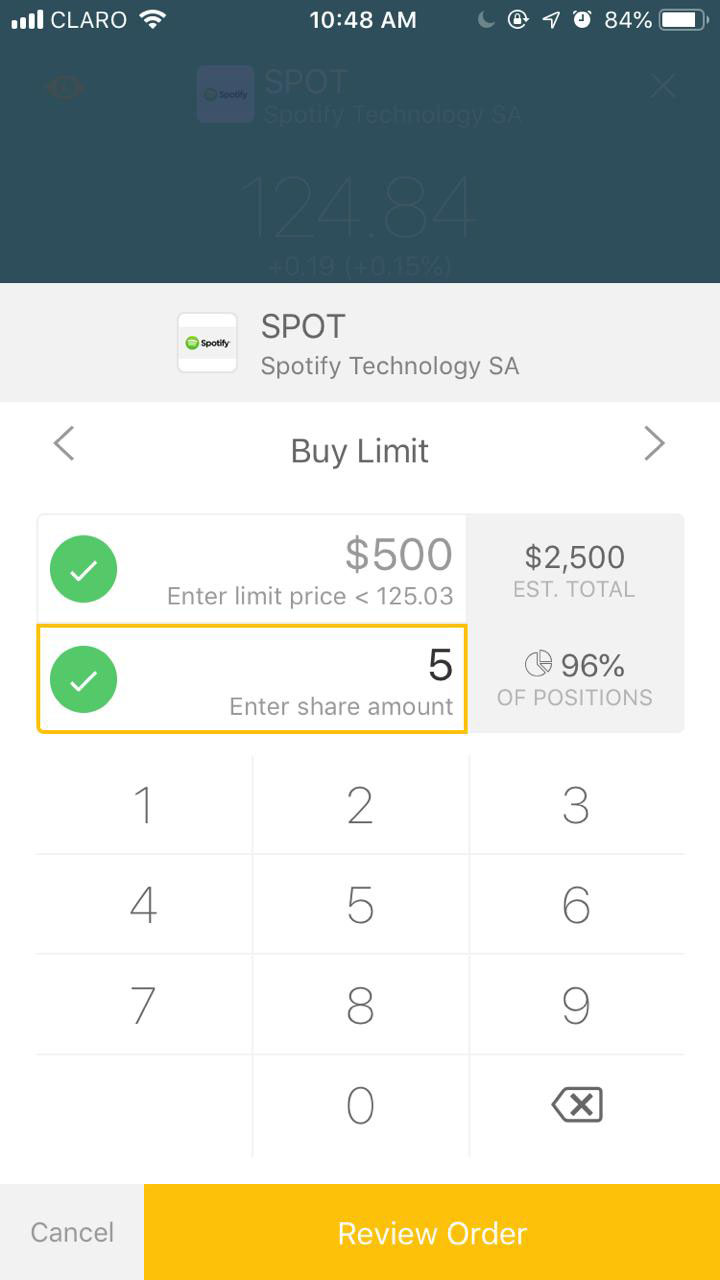
Task: Tap keypad digit 0
Action: click(x=360, y=1105)
